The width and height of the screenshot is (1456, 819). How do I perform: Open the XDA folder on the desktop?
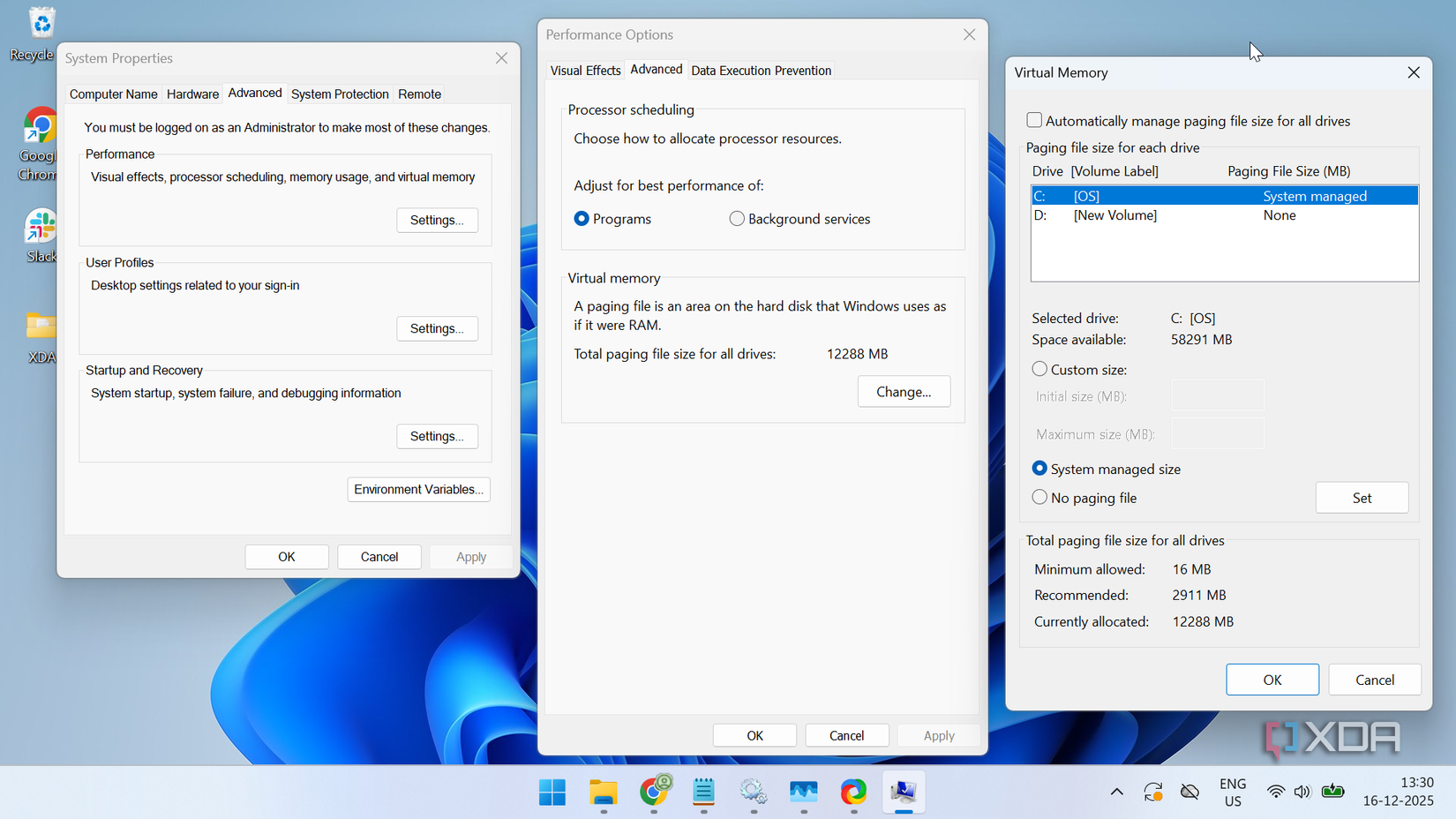point(41,331)
